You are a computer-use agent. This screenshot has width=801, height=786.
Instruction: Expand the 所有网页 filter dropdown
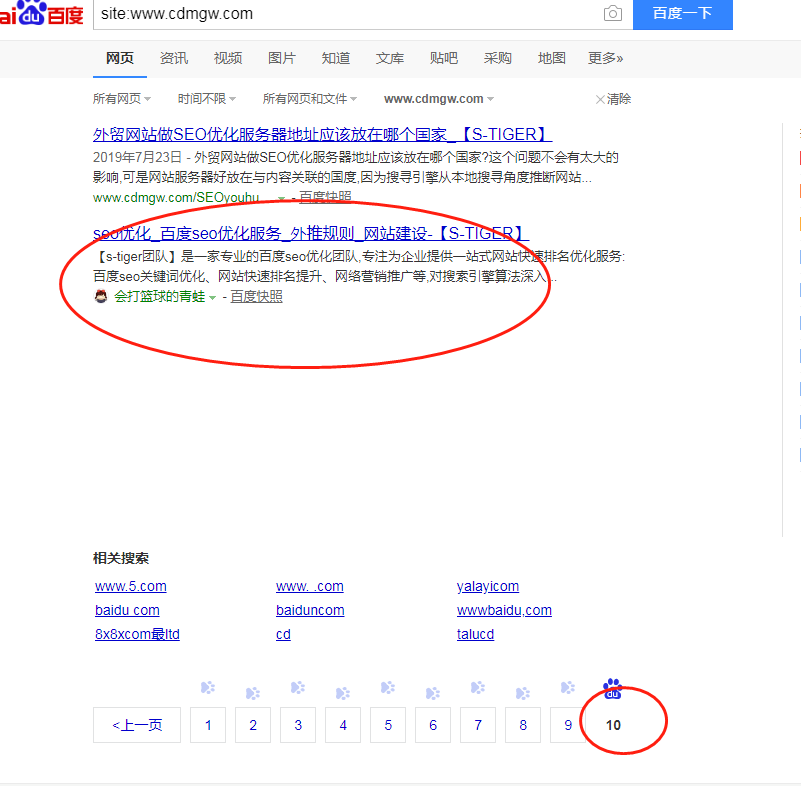click(122, 99)
